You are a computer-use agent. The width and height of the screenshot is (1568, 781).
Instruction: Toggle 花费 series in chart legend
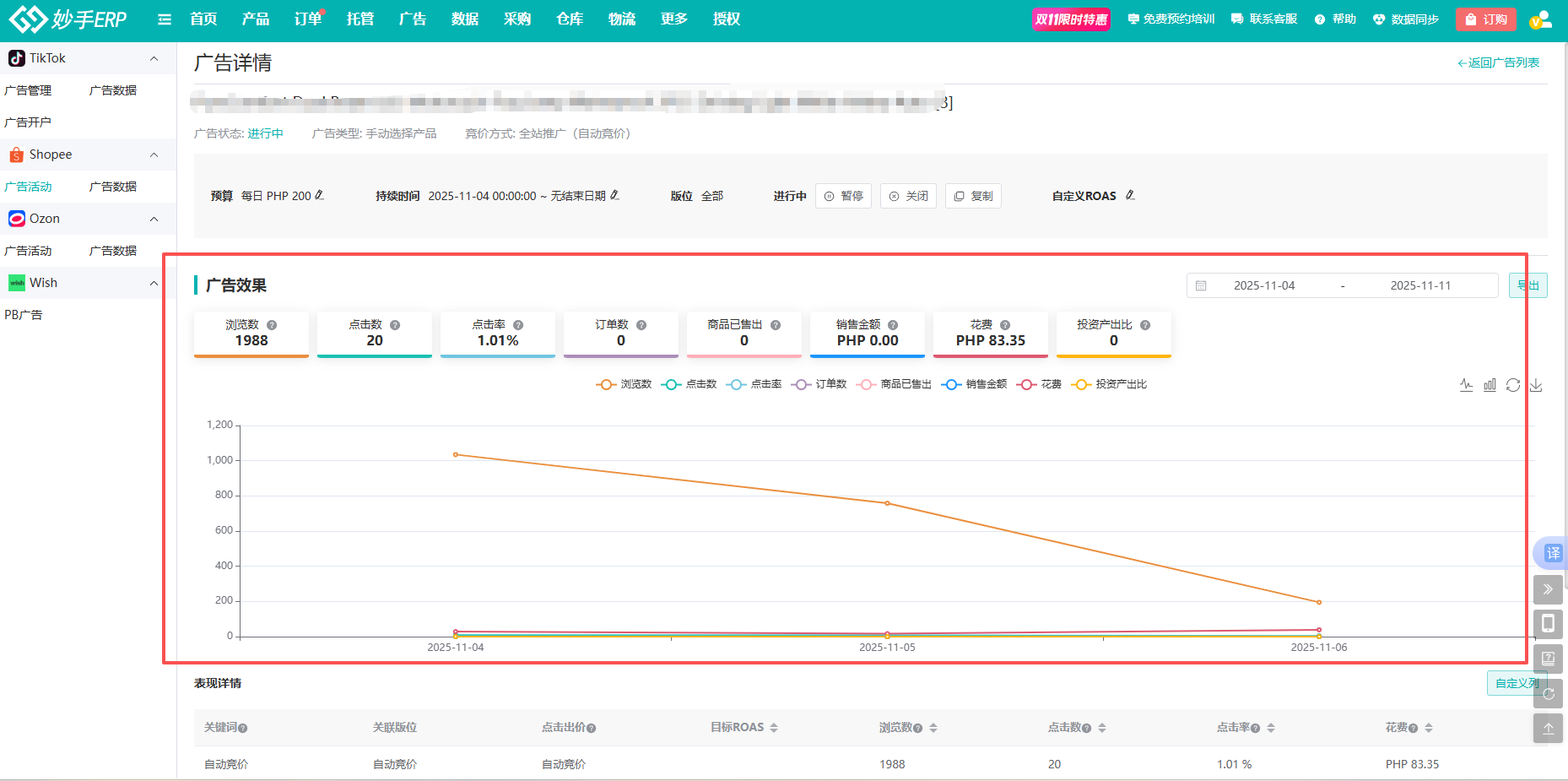[1040, 384]
